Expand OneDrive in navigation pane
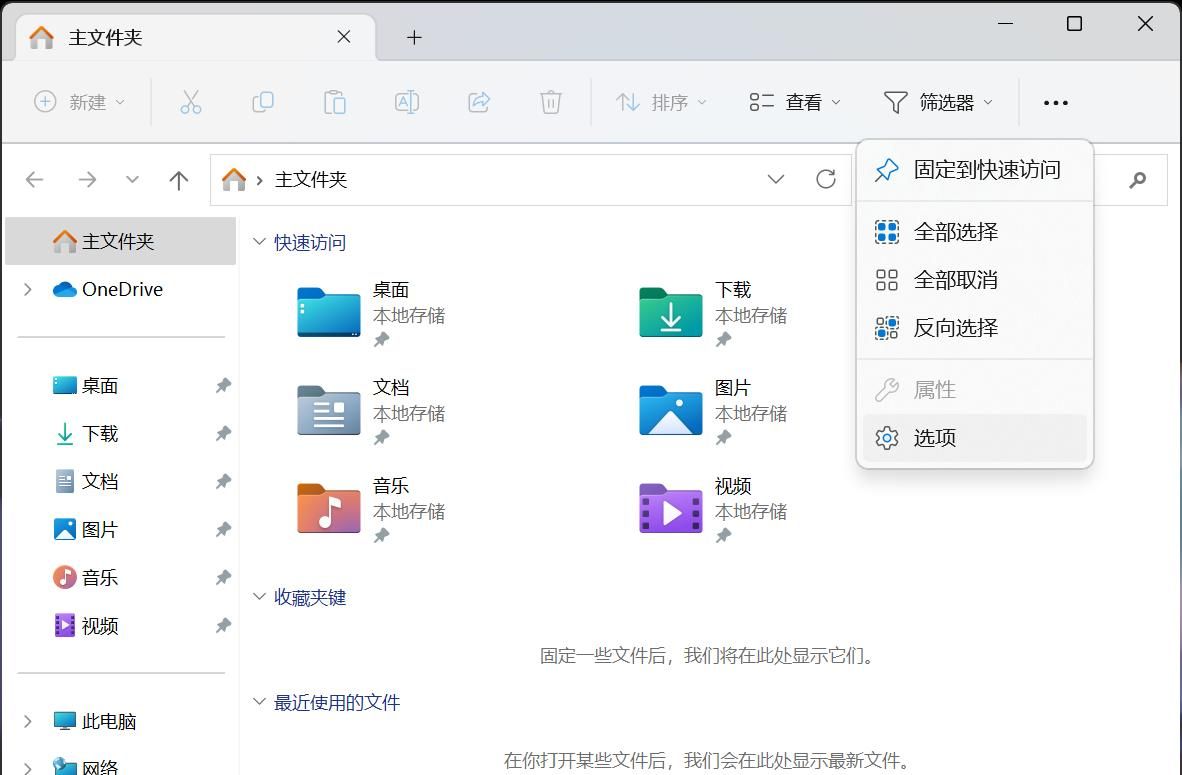 [28, 289]
